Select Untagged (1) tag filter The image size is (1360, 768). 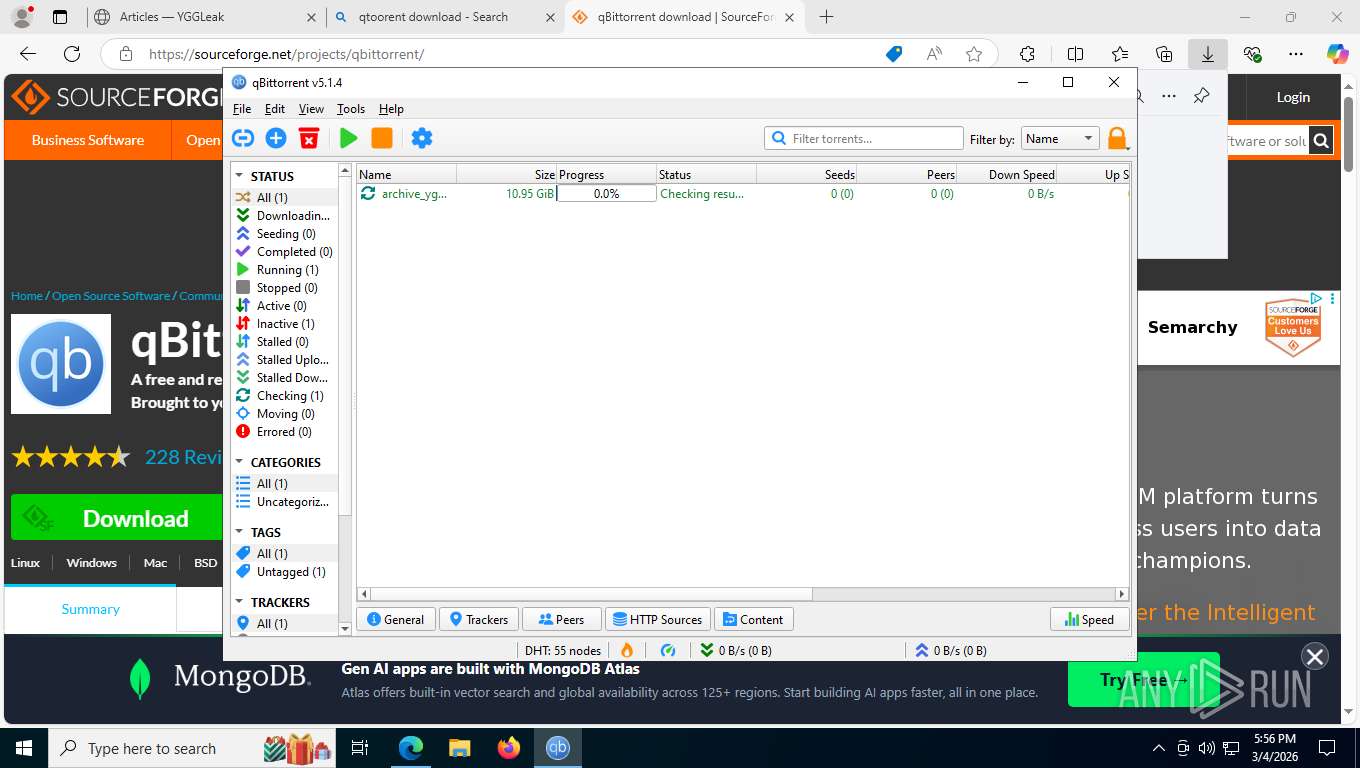click(284, 572)
